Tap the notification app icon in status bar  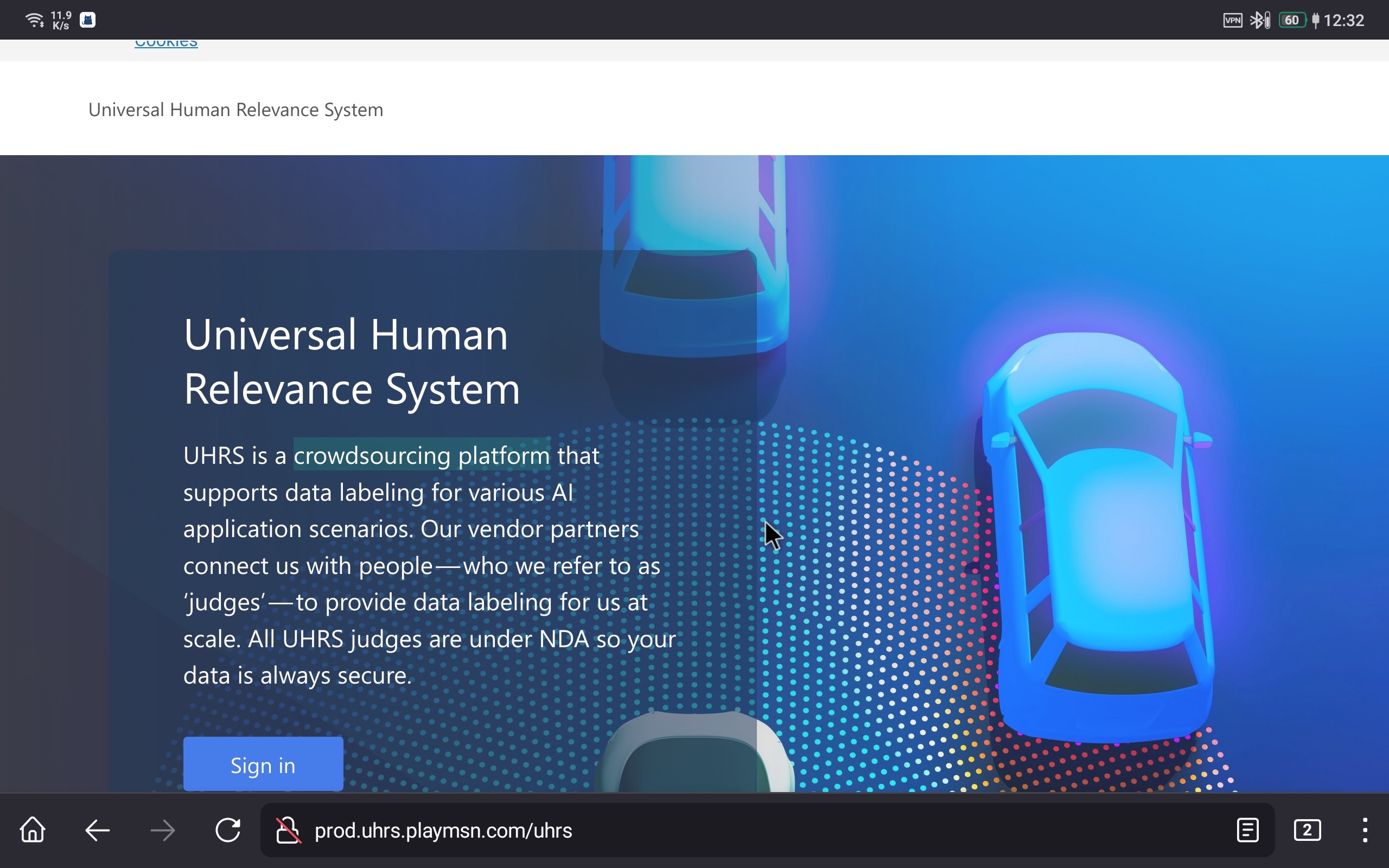pyautogui.click(x=87, y=21)
